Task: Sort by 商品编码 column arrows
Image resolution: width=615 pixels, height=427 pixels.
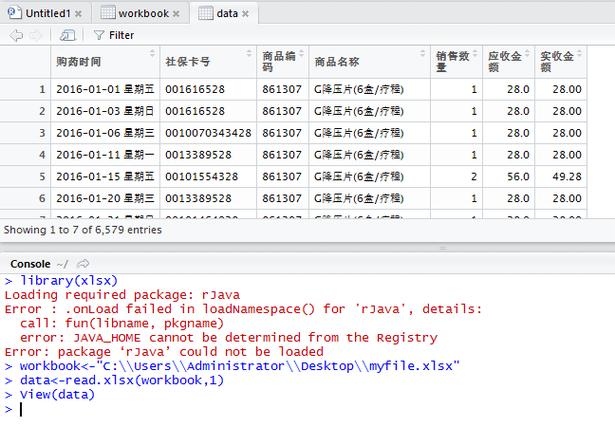Action: [x=301, y=53]
